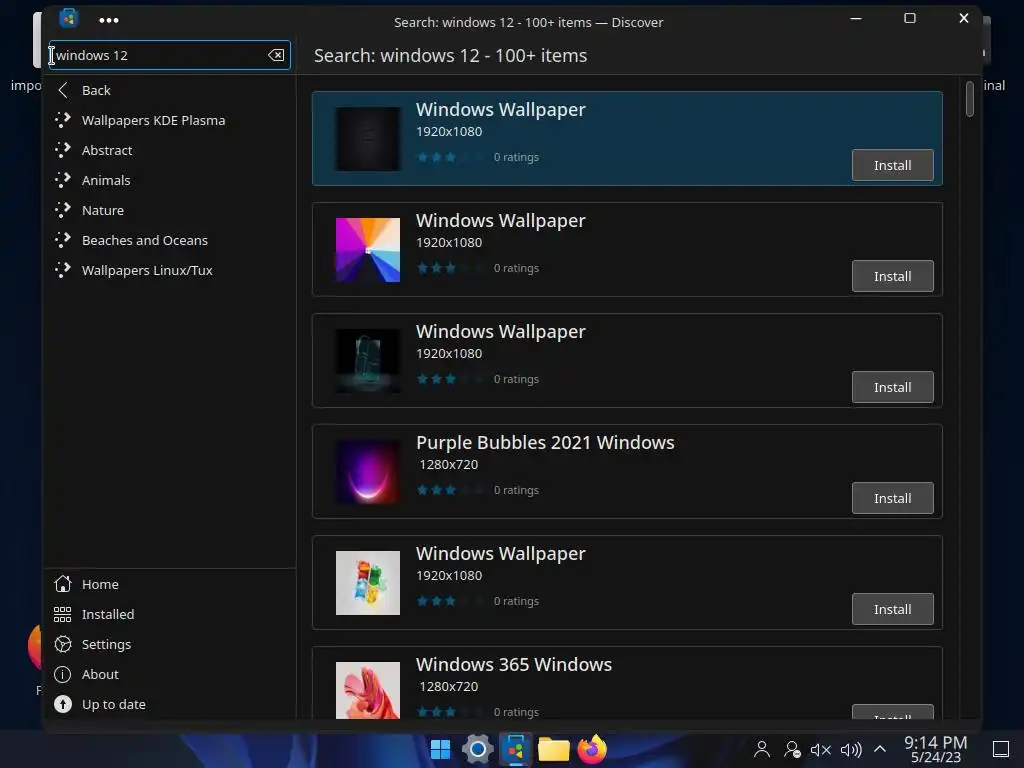Click Discover app icon on taskbar
This screenshot has height=768, width=1024.
515,749
